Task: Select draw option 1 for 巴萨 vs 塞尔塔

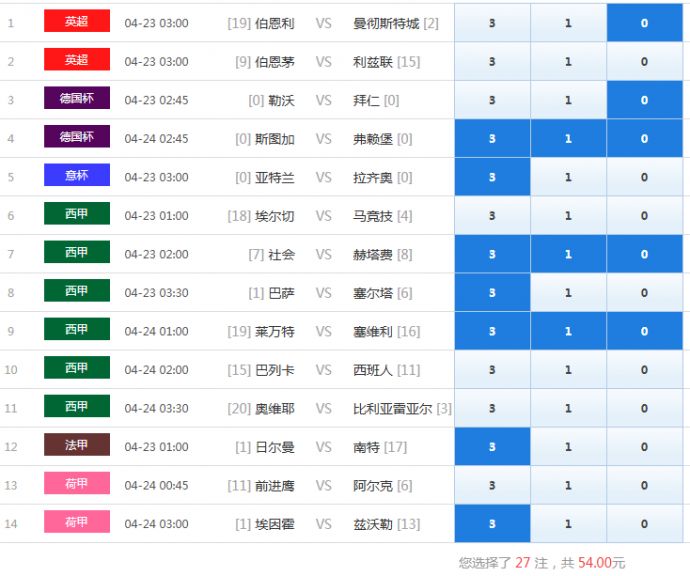Action: 568,293
